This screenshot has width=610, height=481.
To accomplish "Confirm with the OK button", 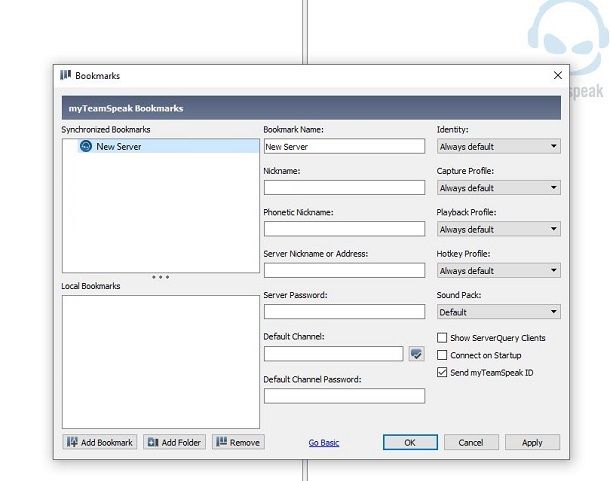I will coord(410,442).
